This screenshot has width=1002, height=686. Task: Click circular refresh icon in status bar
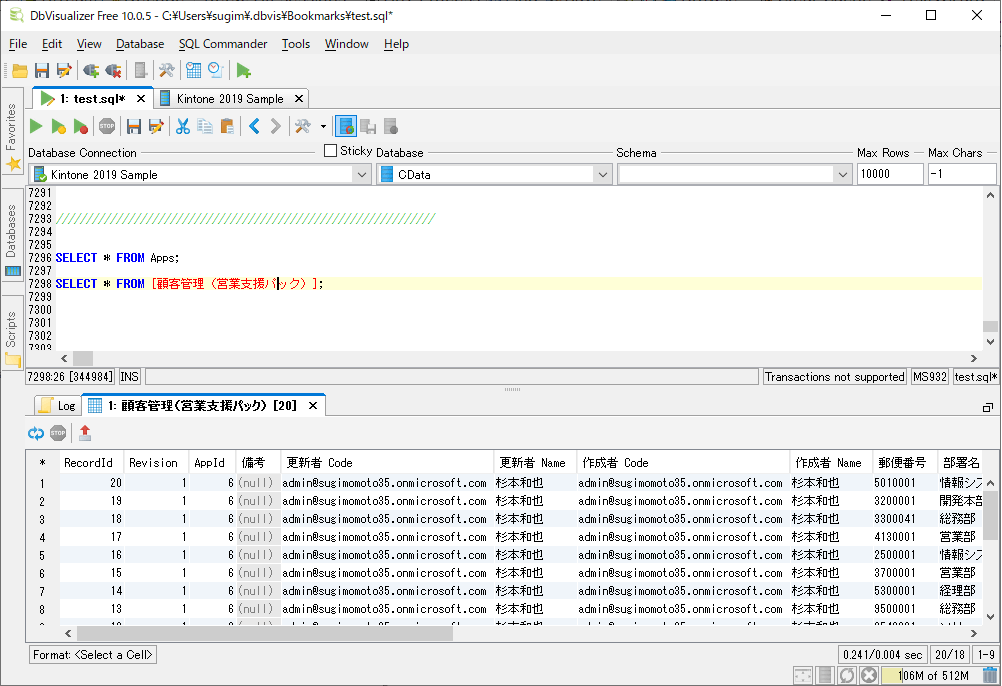[x=847, y=675]
